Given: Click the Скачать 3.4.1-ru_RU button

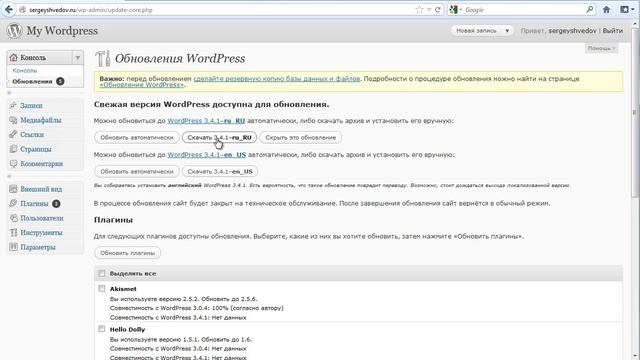Looking at the screenshot, I should click(219, 138).
